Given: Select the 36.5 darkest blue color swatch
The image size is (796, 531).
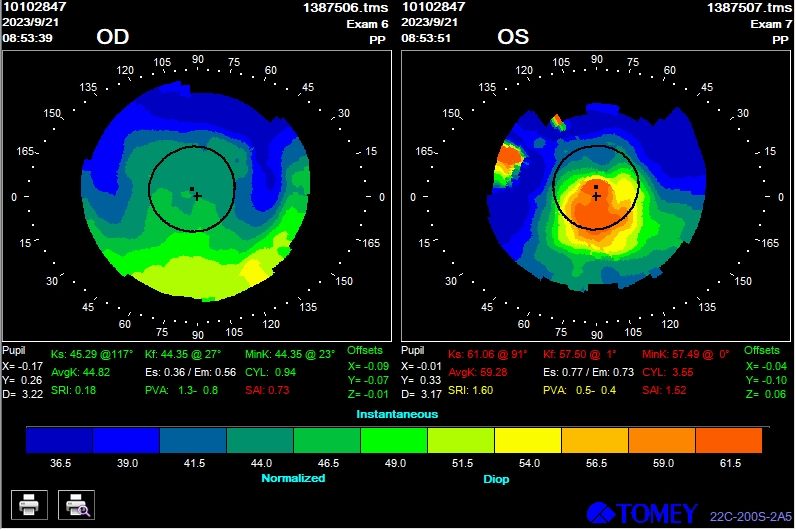Looking at the screenshot, I should [x=59, y=440].
